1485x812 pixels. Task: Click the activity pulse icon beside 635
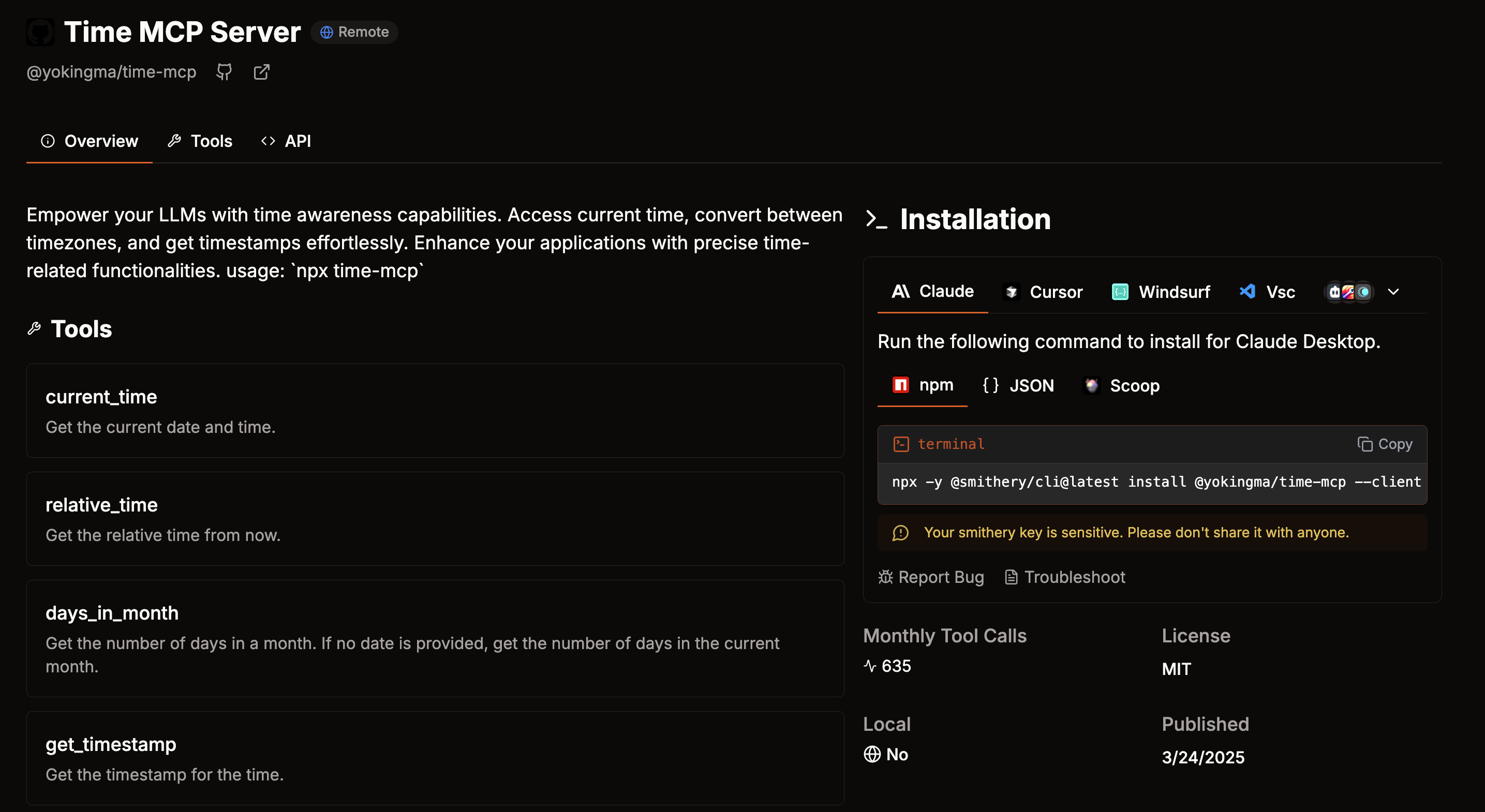click(x=870, y=666)
